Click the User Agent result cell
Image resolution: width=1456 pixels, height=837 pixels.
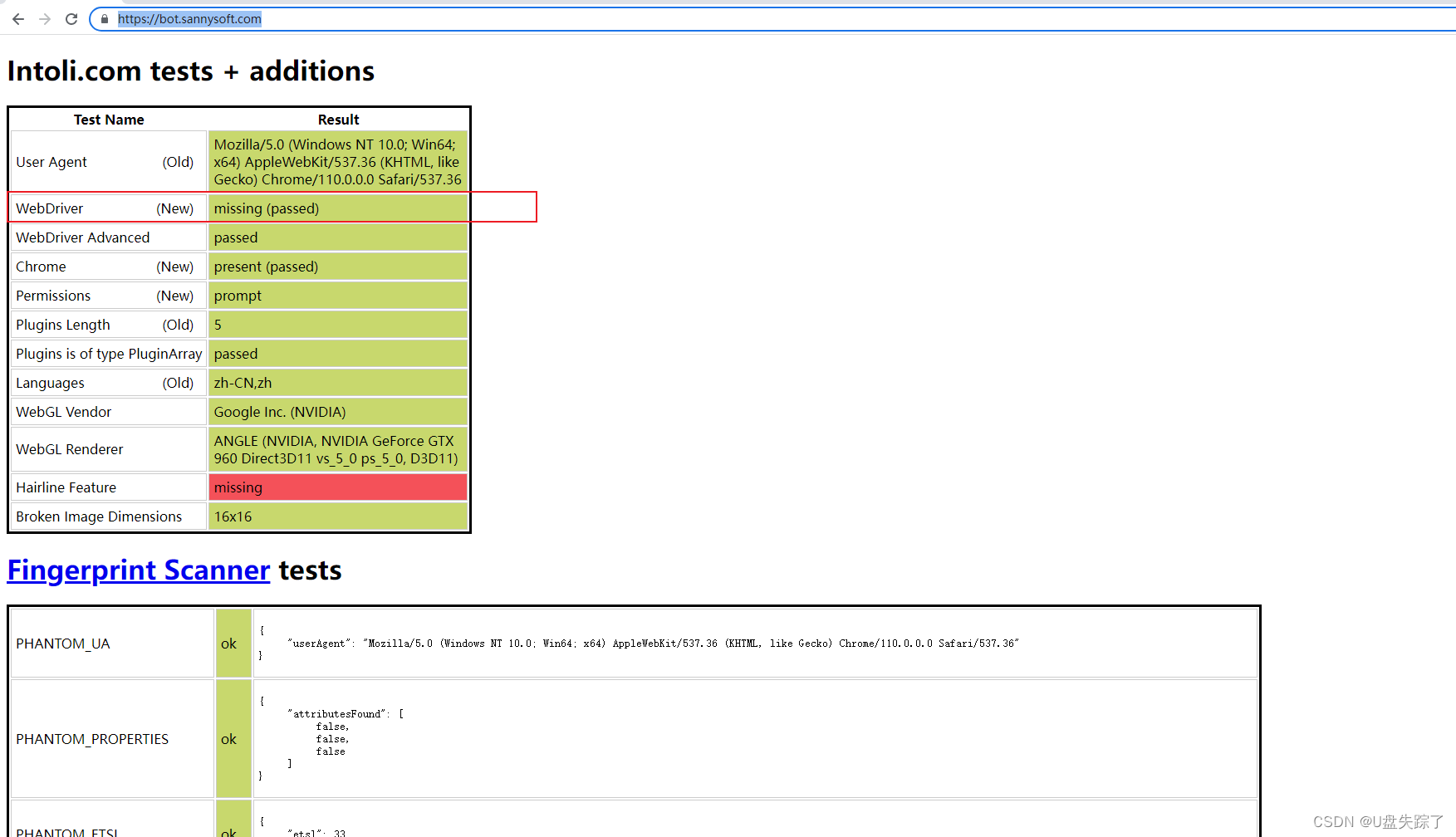[x=337, y=161]
